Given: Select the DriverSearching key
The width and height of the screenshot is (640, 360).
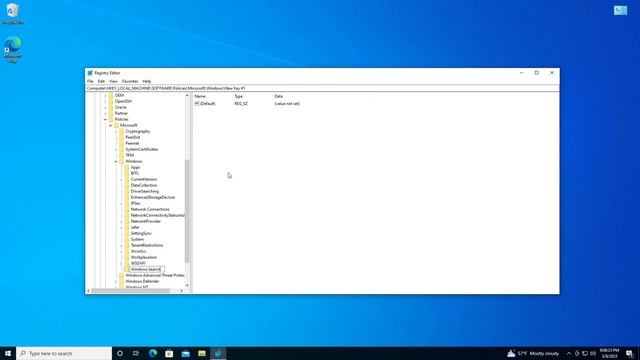Looking at the screenshot, I should point(145,191).
